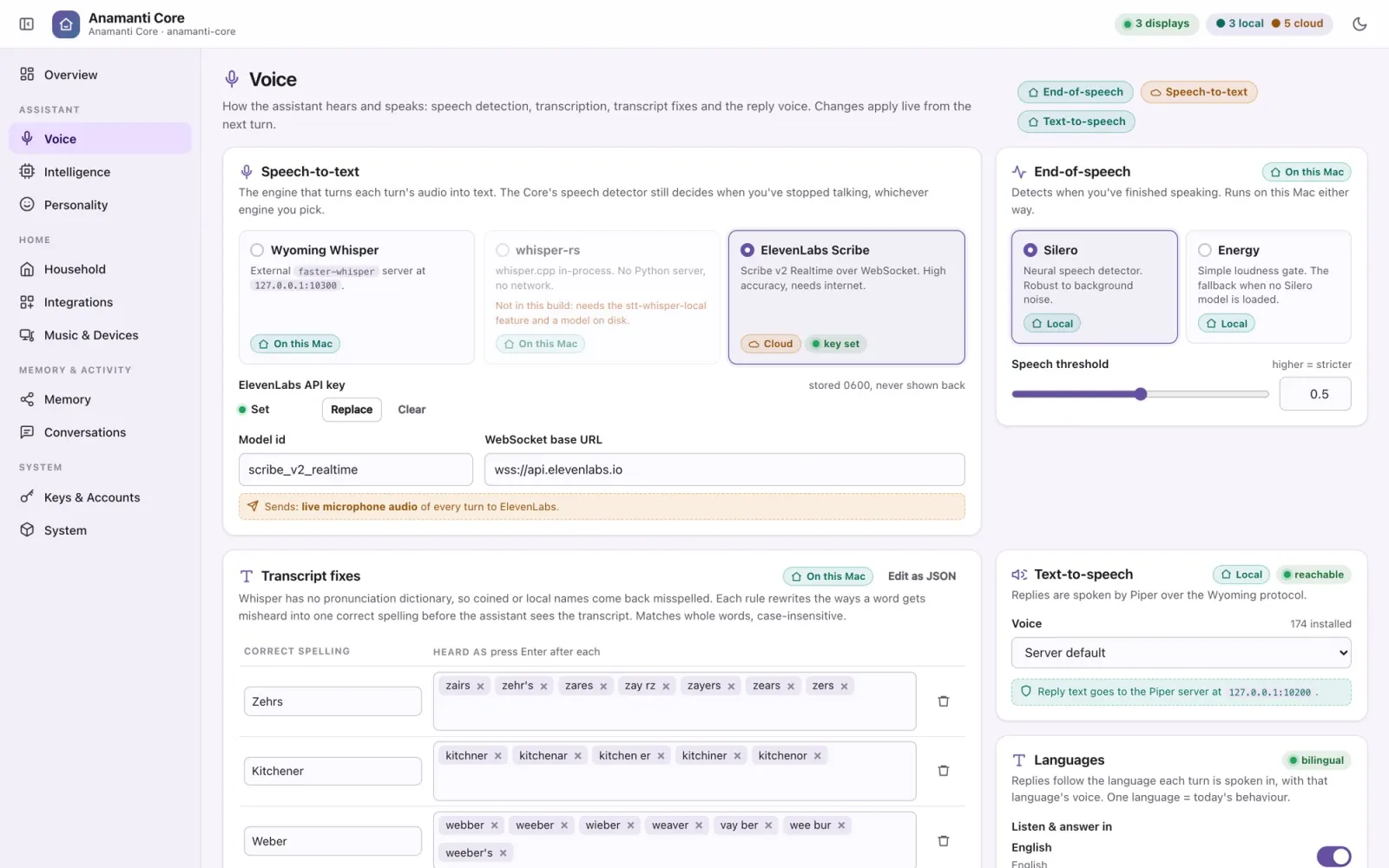Viewport: 1389px width, 868px height.
Task: Click the WebSocket base URL field
Action: click(x=725, y=470)
